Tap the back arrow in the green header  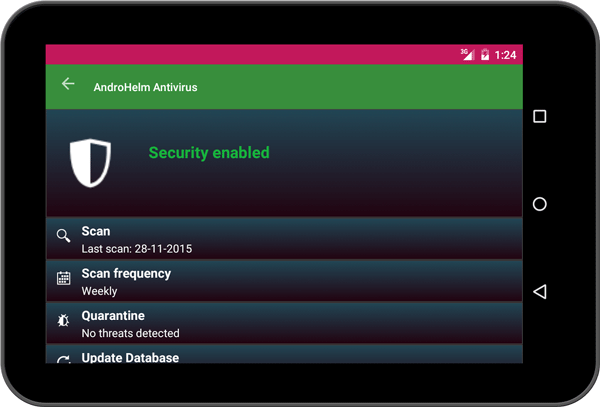[x=68, y=85]
